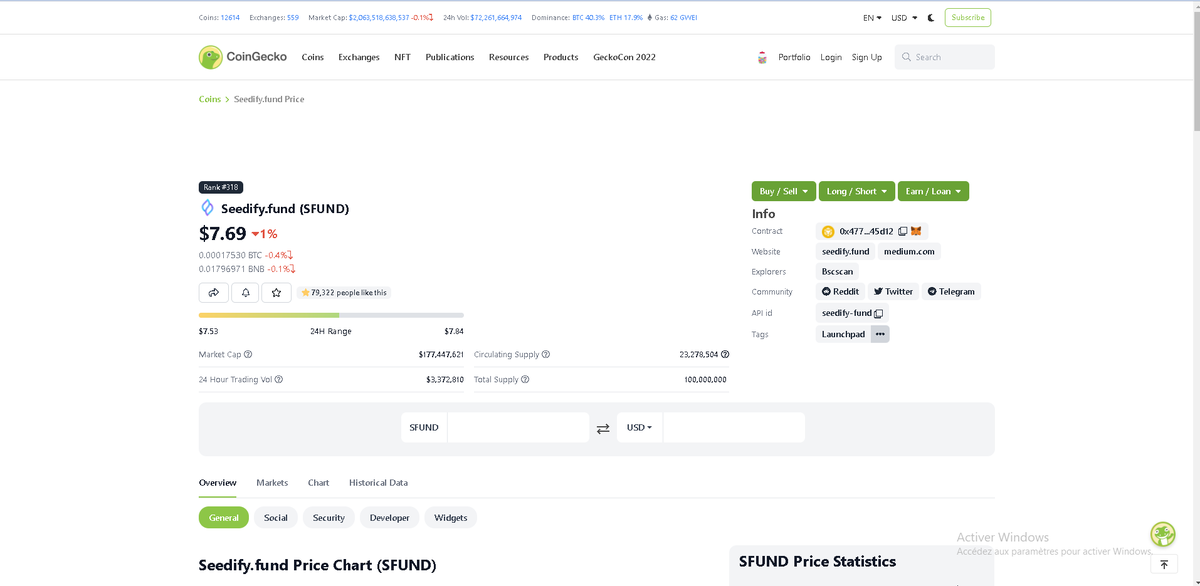Click the Santa candy icon beside Portfolio
This screenshot has width=1200, height=586.
763,57
